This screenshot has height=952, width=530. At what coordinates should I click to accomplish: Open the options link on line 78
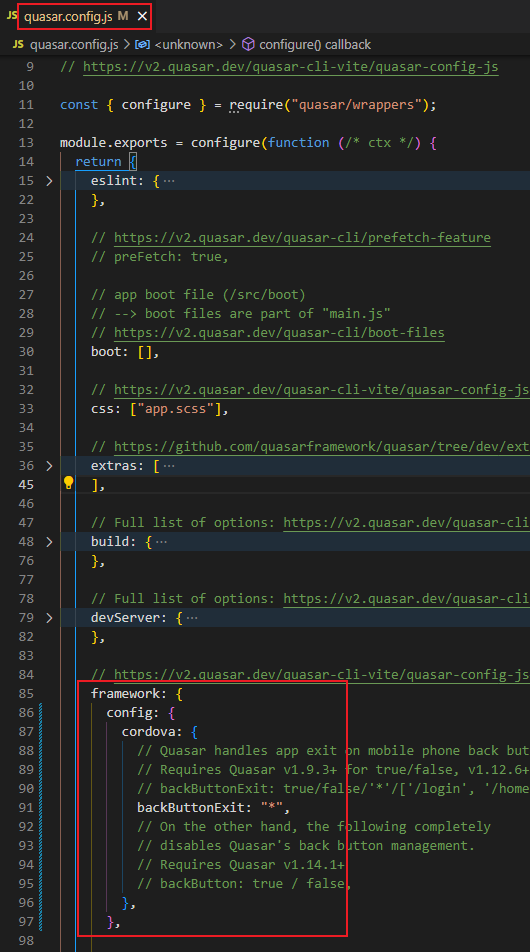(x=406, y=599)
